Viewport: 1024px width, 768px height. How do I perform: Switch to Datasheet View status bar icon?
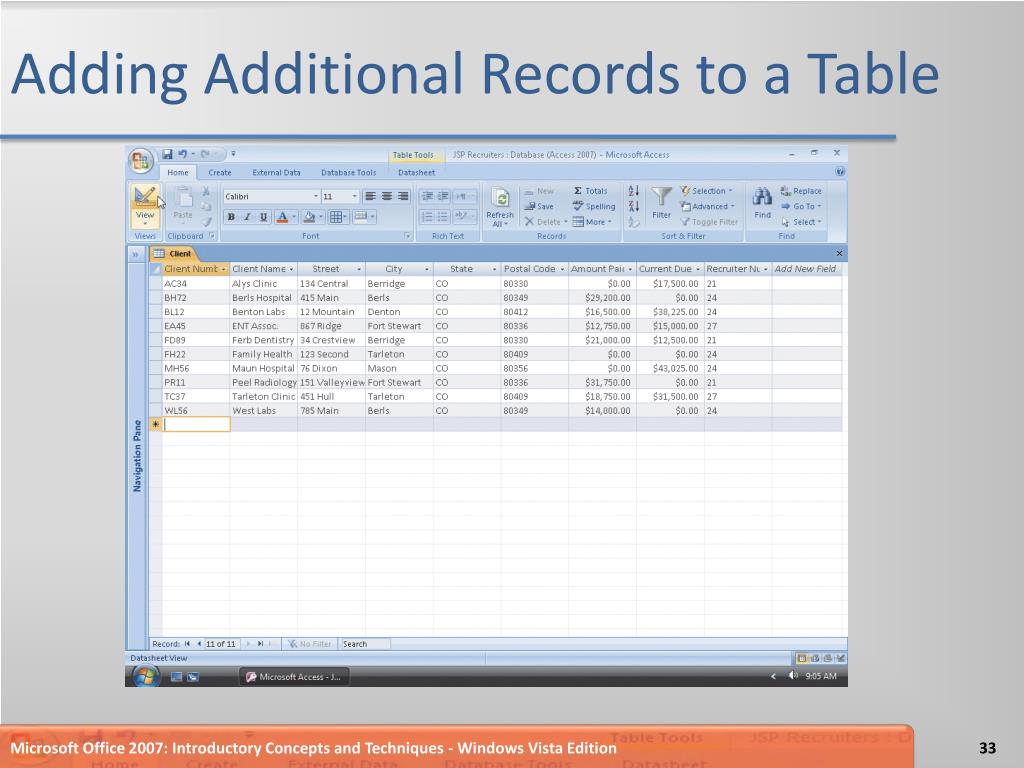801,658
